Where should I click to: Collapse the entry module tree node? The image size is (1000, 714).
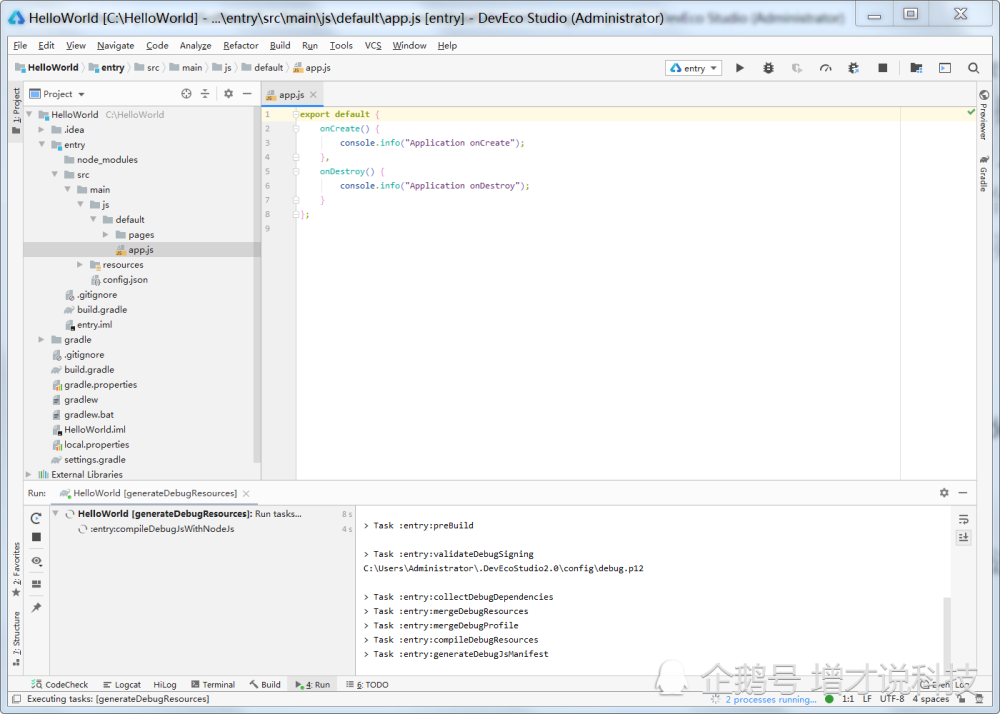[x=42, y=145]
